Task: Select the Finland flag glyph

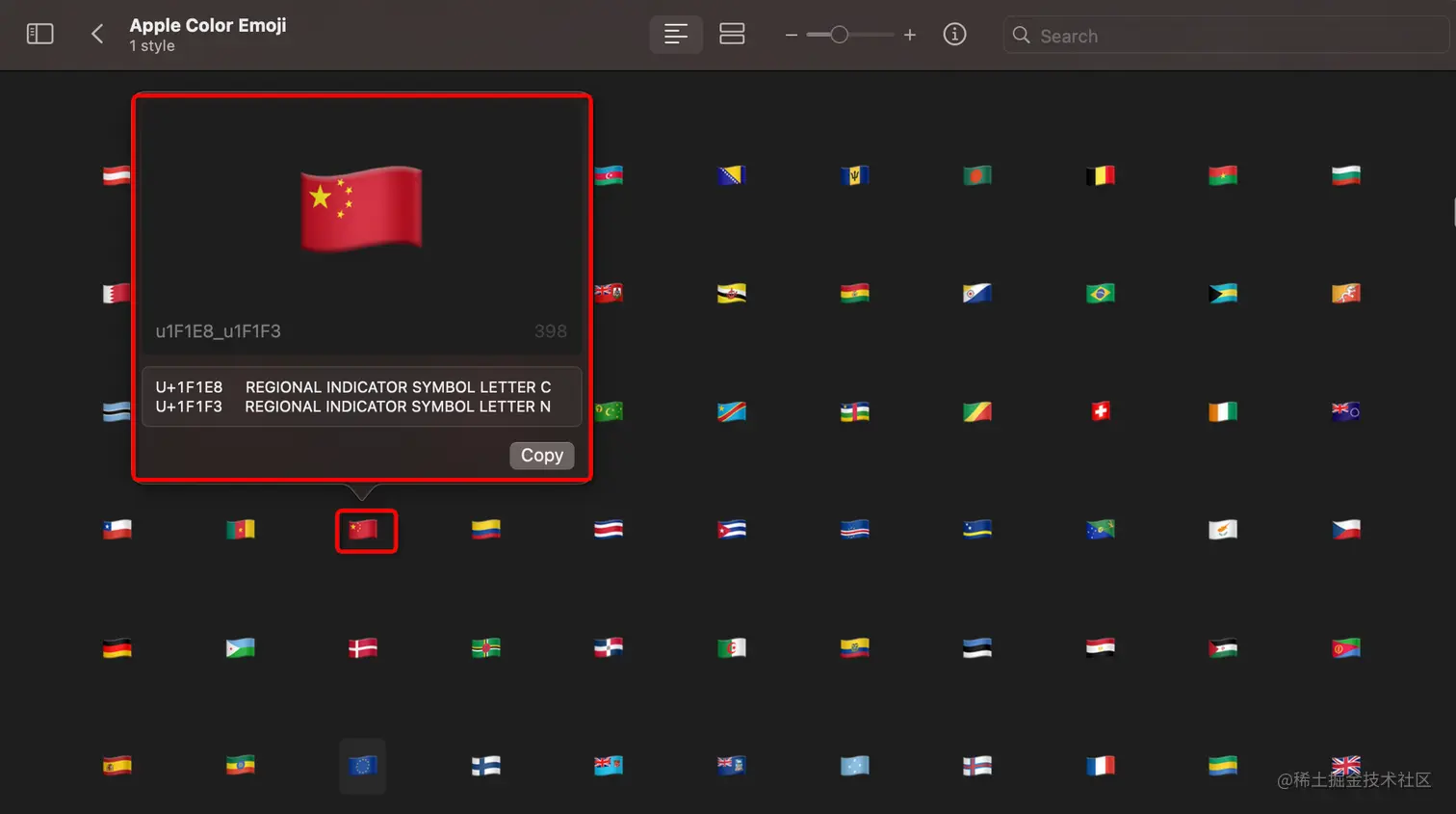Action: point(485,766)
